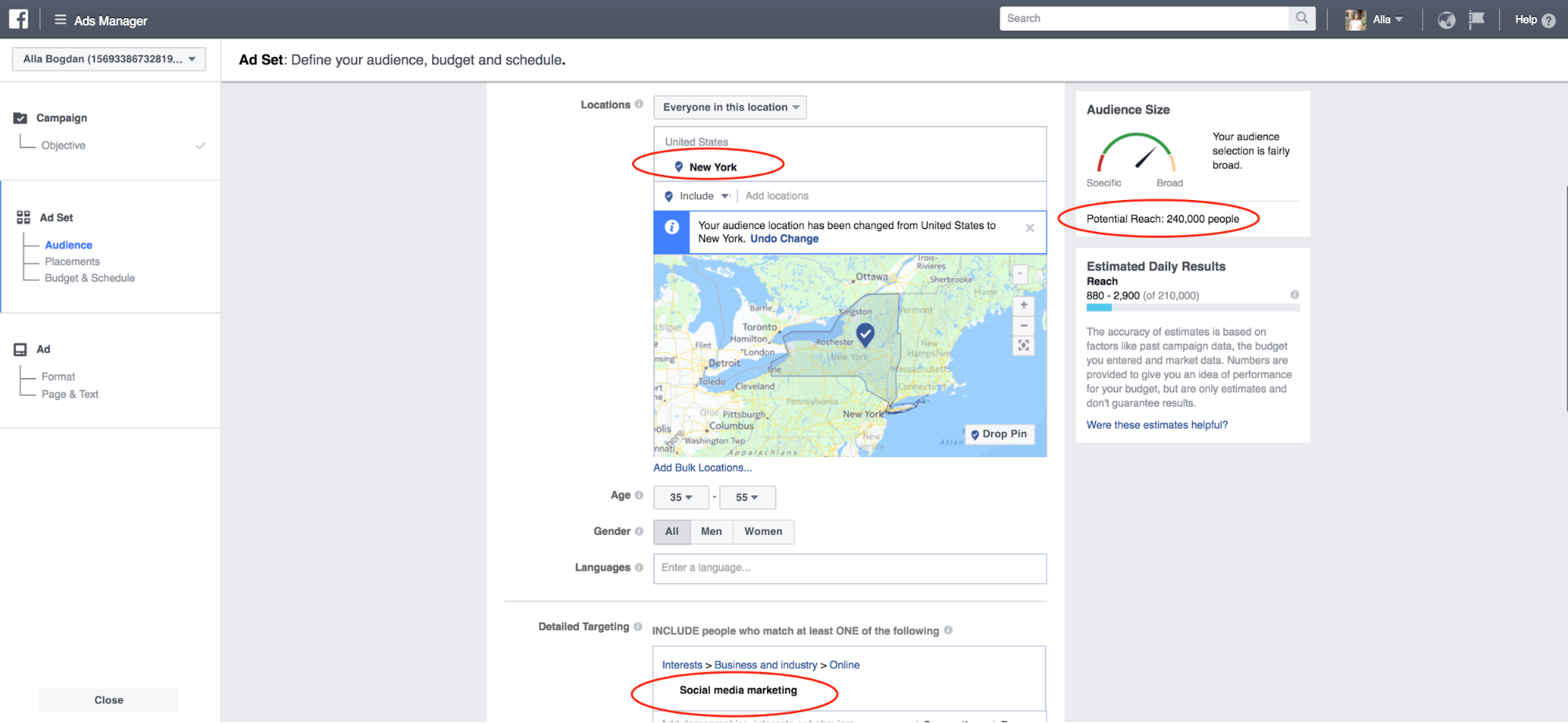Click the Interests breadcrumb link
Image resolution: width=1568 pixels, height=723 pixels.
coord(682,665)
